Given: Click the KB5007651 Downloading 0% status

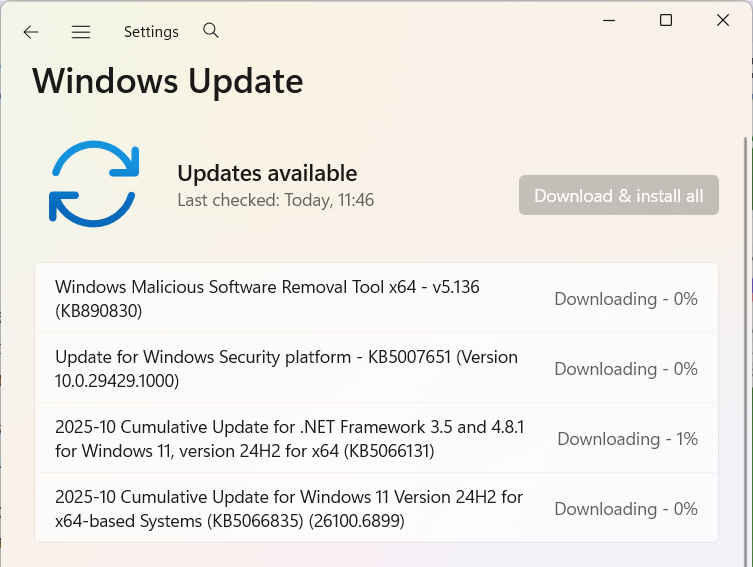Looking at the screenshot, I should [626, 369].
